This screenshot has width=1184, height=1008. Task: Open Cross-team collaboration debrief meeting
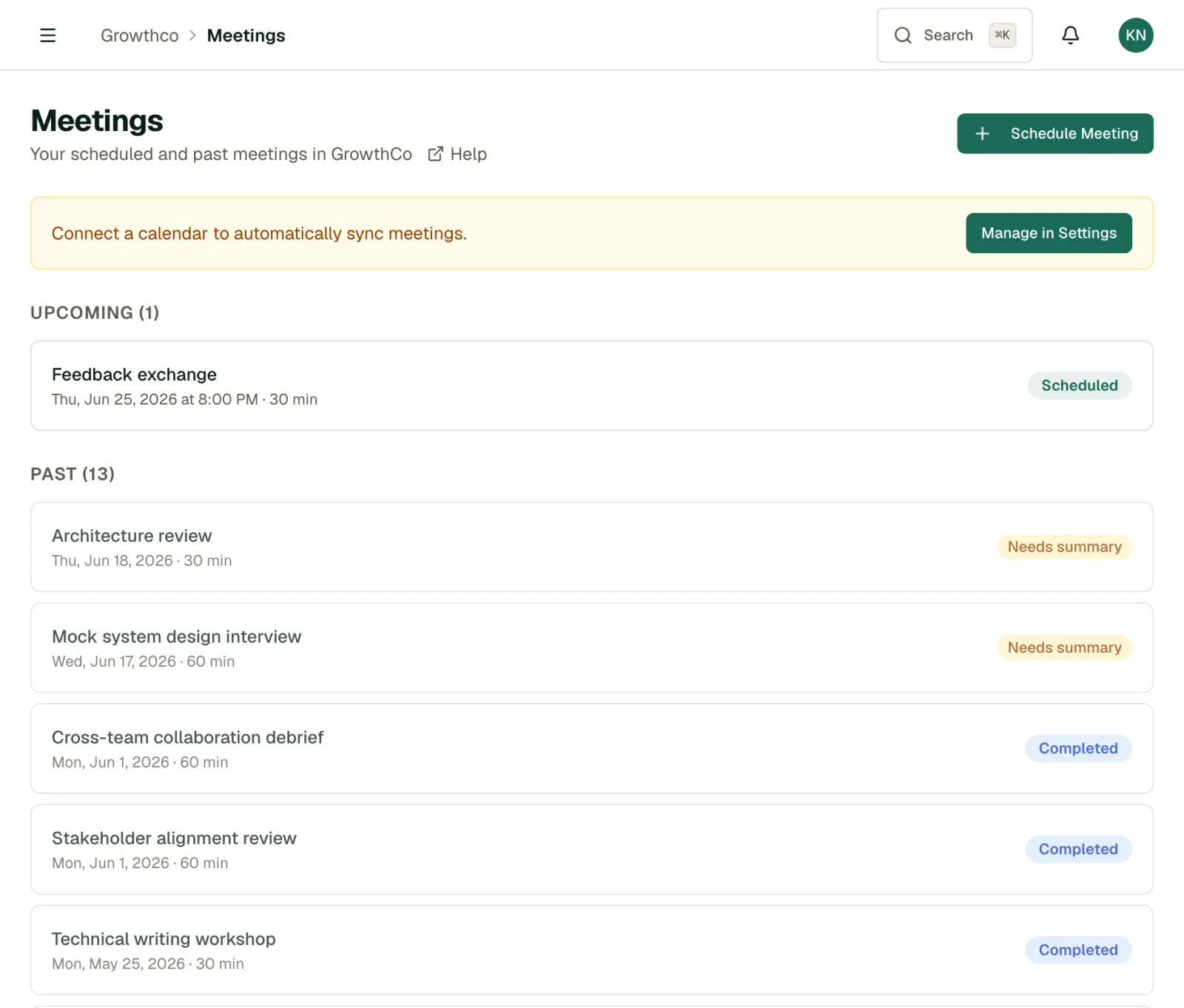click(591, 748)
